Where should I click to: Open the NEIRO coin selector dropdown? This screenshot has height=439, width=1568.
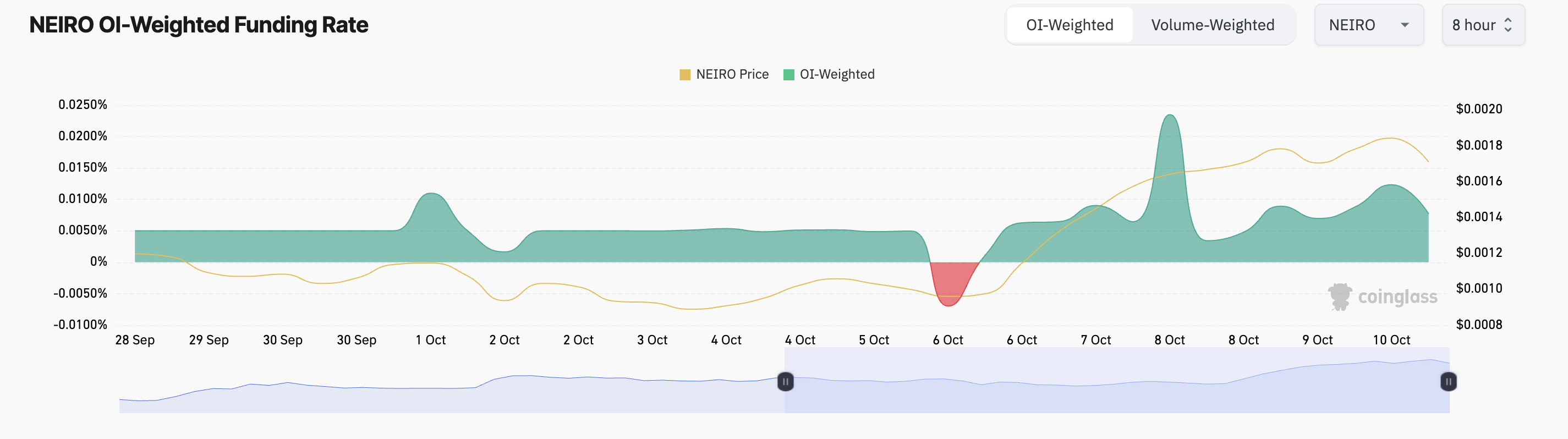coord(1369,25)
